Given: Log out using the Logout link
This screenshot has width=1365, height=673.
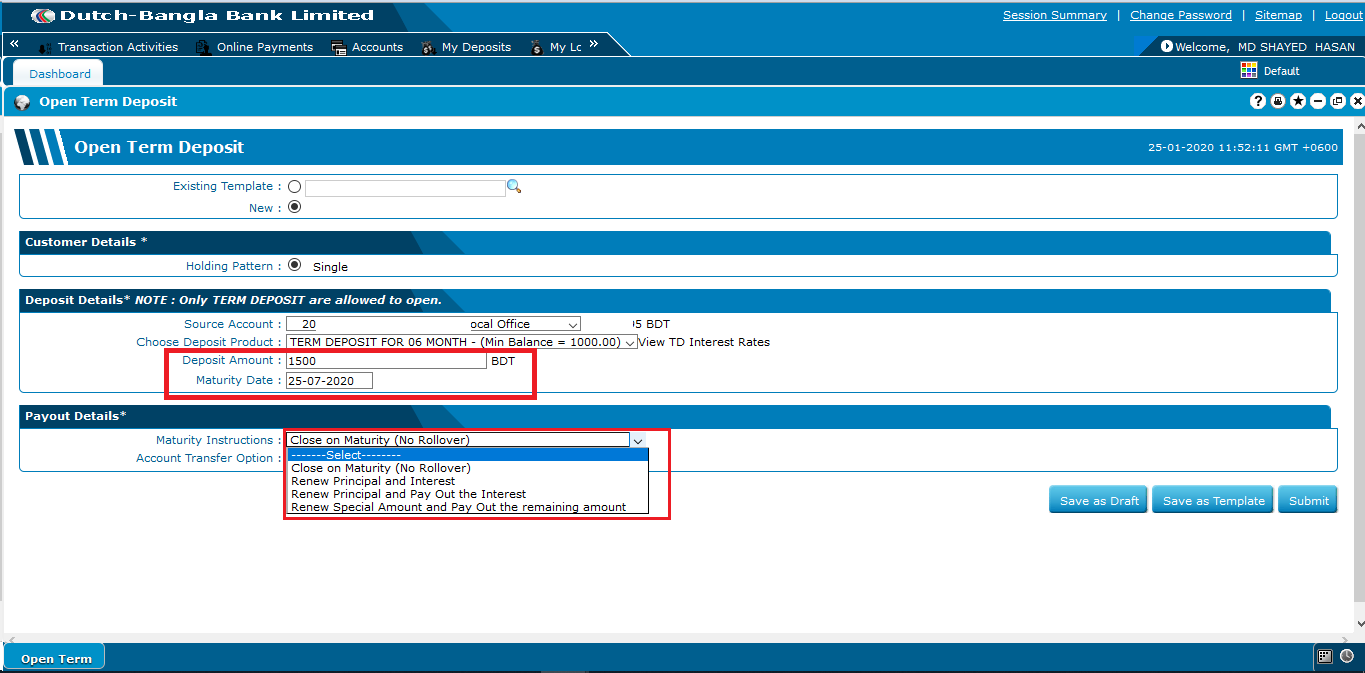Looking at the screenshot, I should point(1344,15).
